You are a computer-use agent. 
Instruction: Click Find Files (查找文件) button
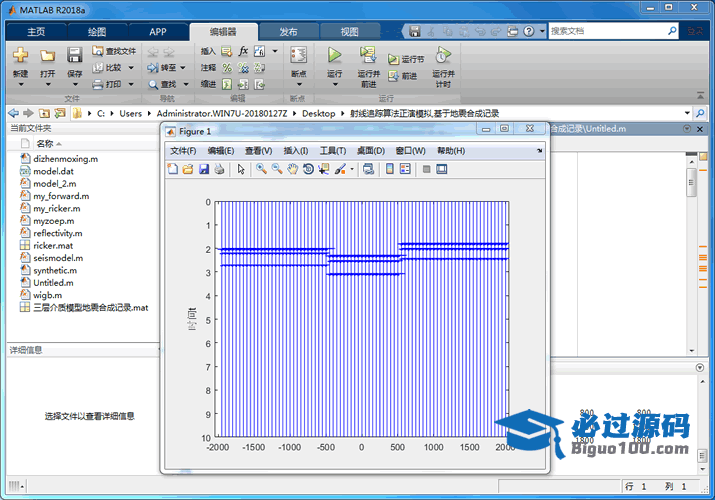[114, 51]
